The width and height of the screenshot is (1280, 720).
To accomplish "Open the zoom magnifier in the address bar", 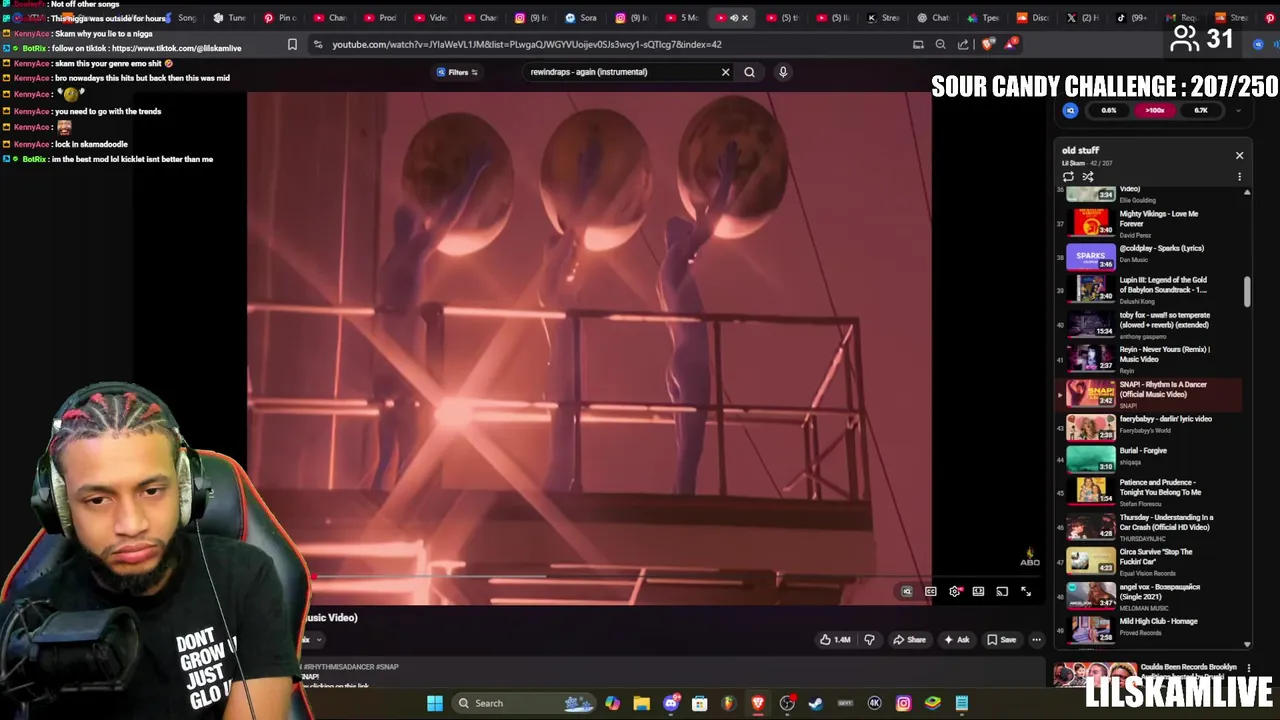I will (x=940, y=44).
